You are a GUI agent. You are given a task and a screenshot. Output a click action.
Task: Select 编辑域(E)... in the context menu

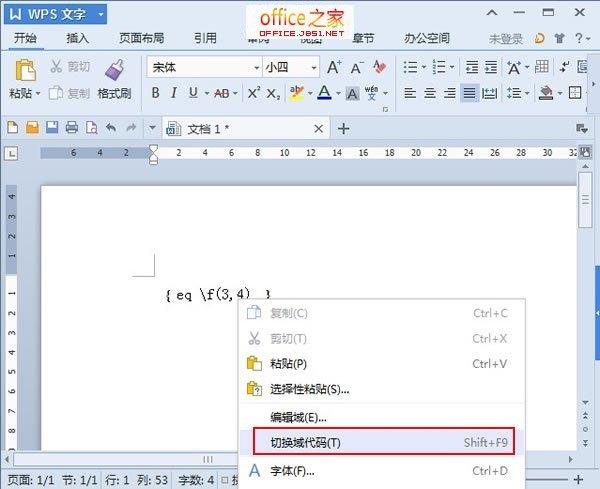382,417
